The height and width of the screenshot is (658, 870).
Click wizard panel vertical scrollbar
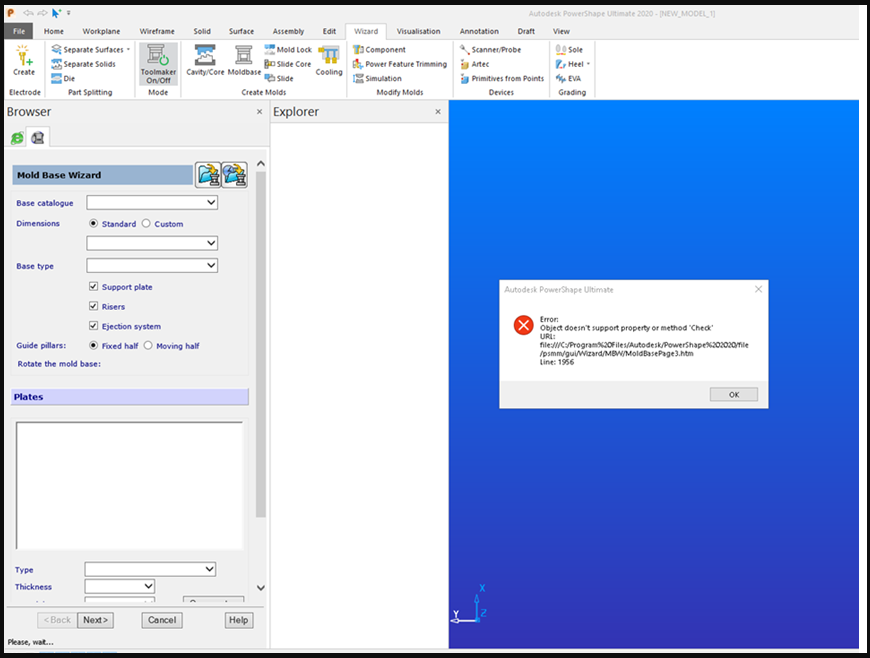click(x=260, y=344)
